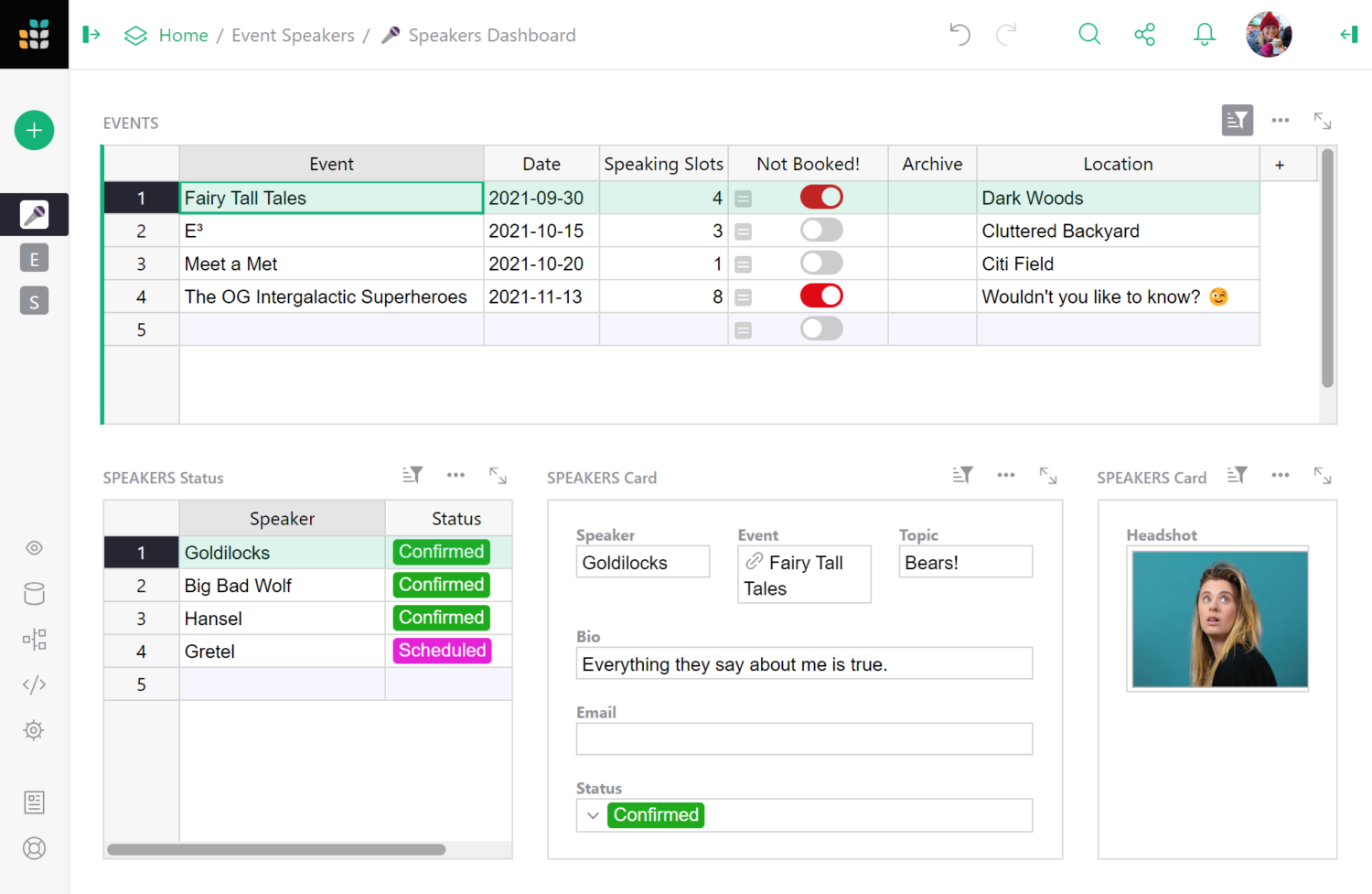1372x894 pixels.
Task: Switch to the S page in sidebar
Action: click(34, 302)
